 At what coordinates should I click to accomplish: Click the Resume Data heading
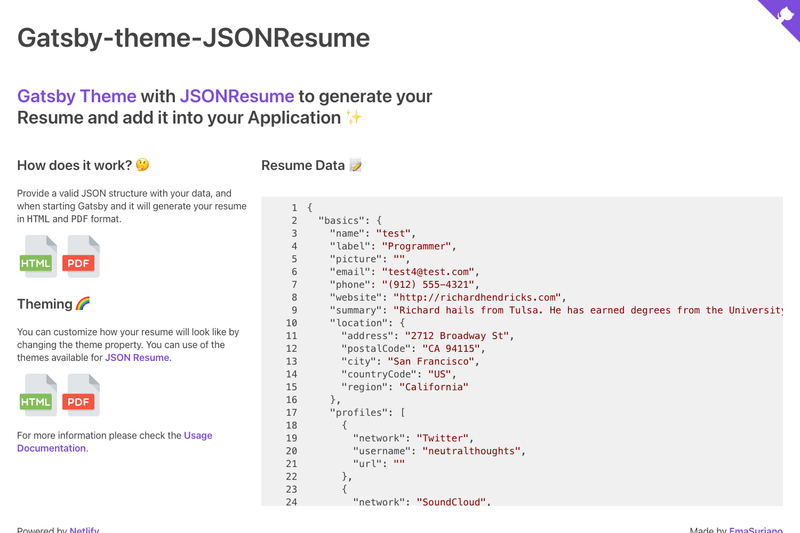[x=312, y=165]
